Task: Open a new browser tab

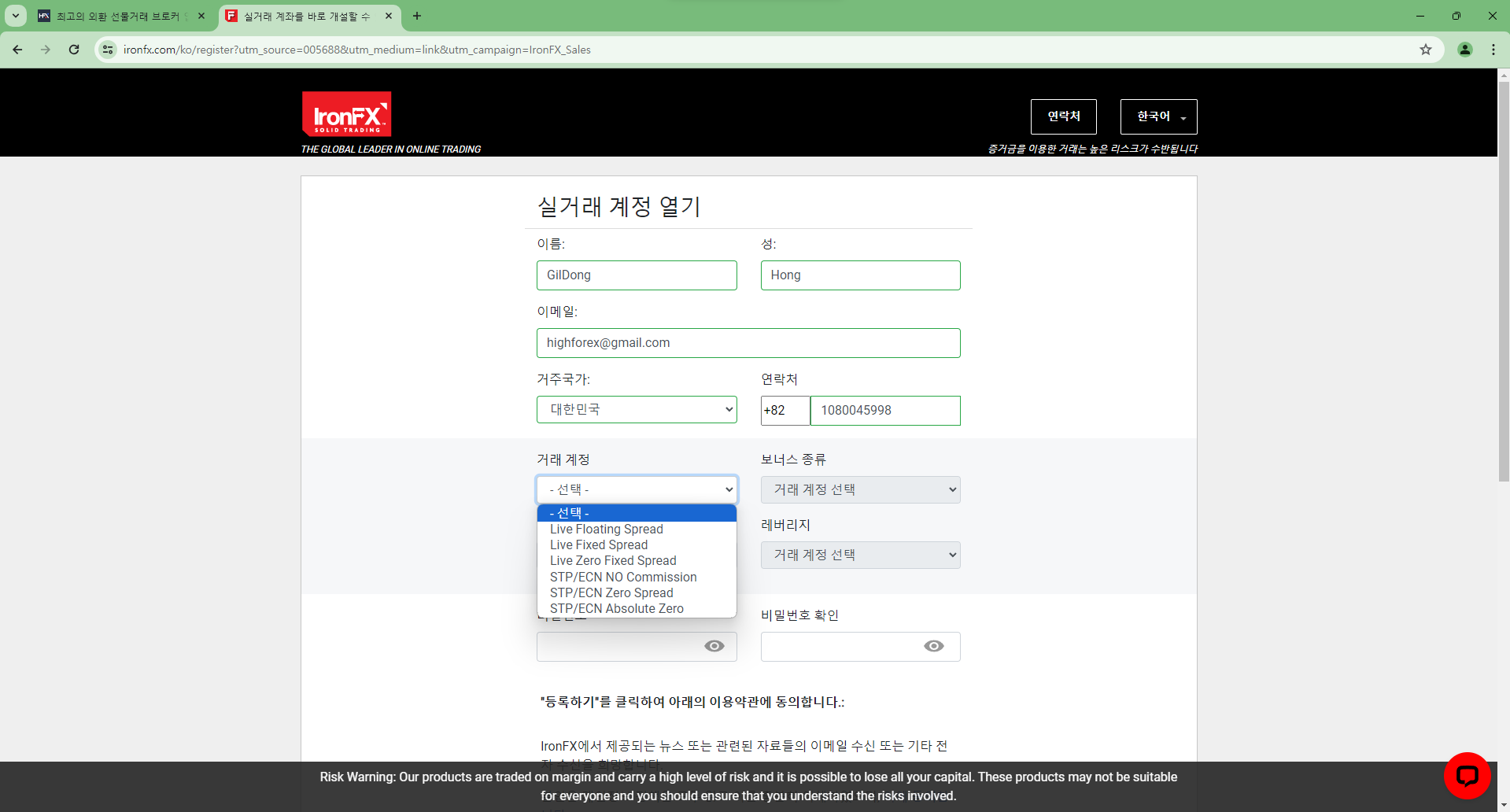Action: tap(417, 16)
